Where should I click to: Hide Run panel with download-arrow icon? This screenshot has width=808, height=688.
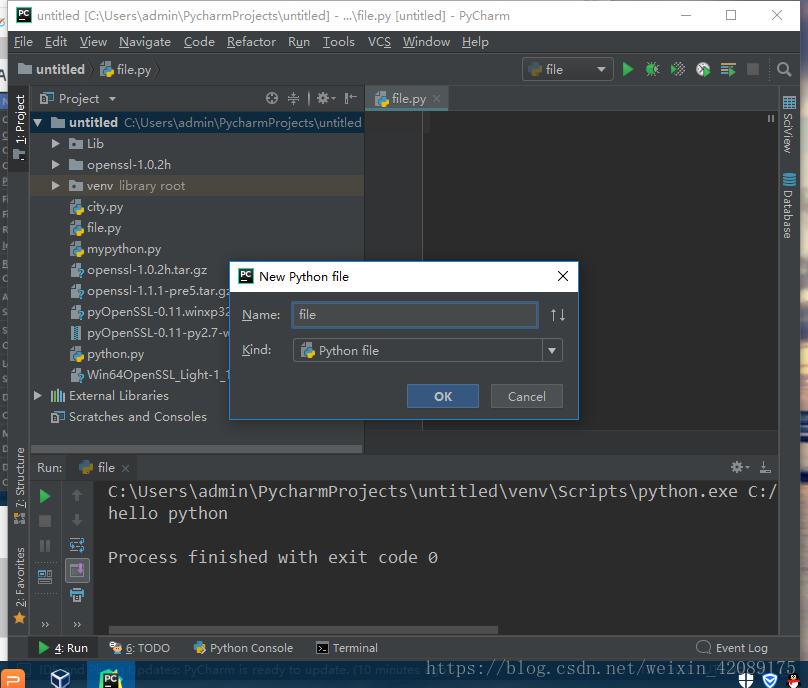765,467
